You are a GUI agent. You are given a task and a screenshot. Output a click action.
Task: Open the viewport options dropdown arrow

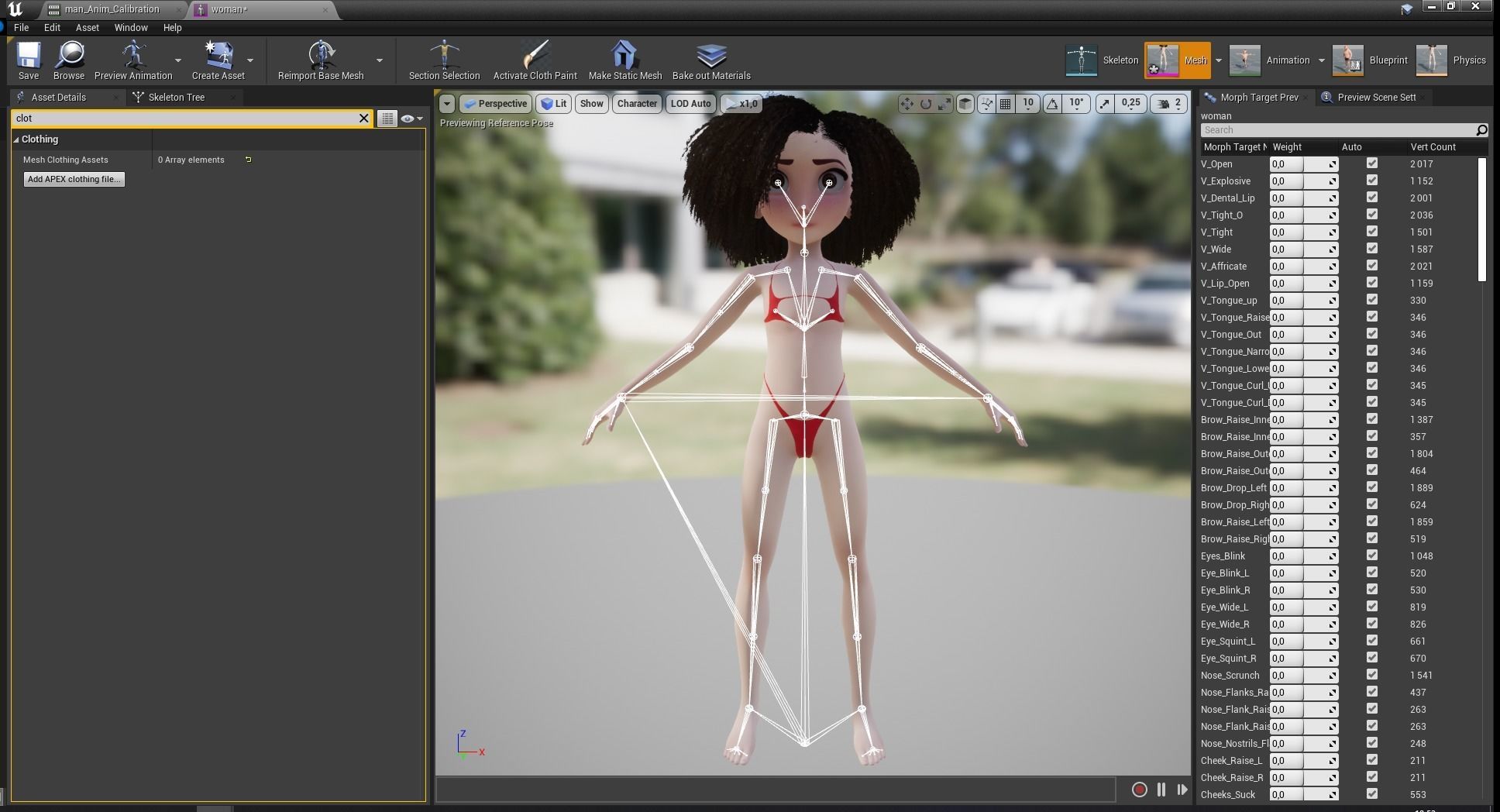447,104
